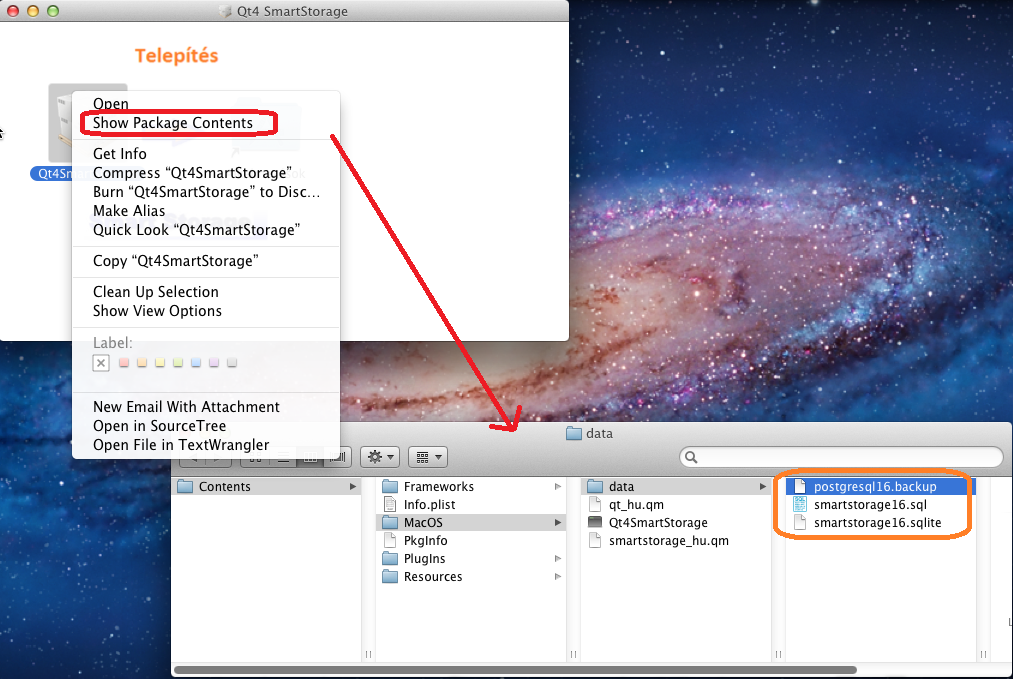Click the folder icon in the data window title
The width and height of the screenshot is (1013, 679).
click(574, 434)
